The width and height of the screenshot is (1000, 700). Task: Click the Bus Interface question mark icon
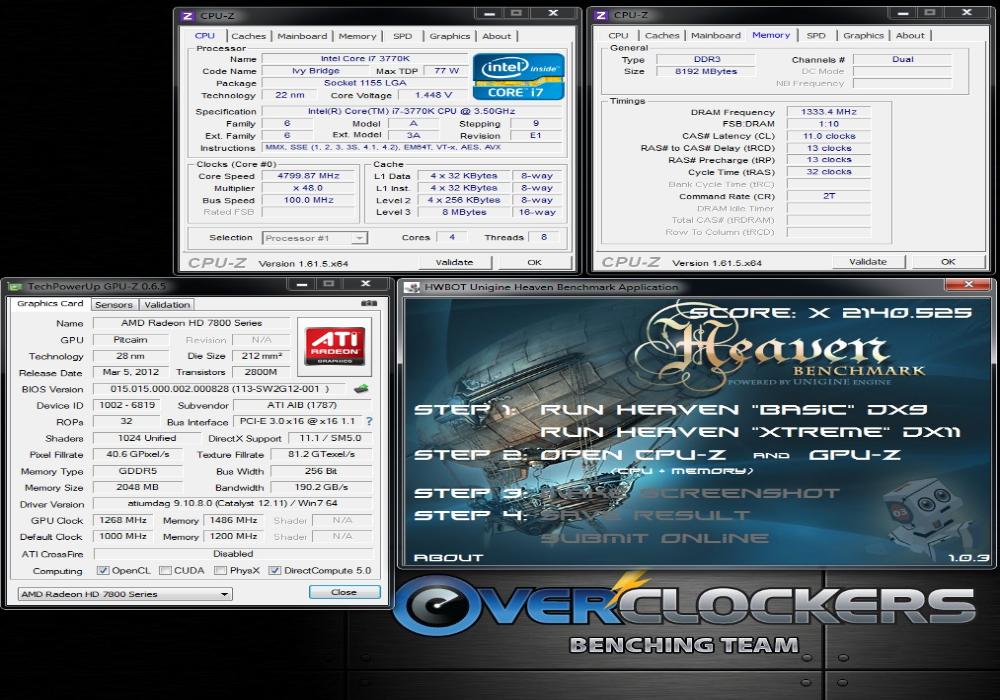coord(369,421)
